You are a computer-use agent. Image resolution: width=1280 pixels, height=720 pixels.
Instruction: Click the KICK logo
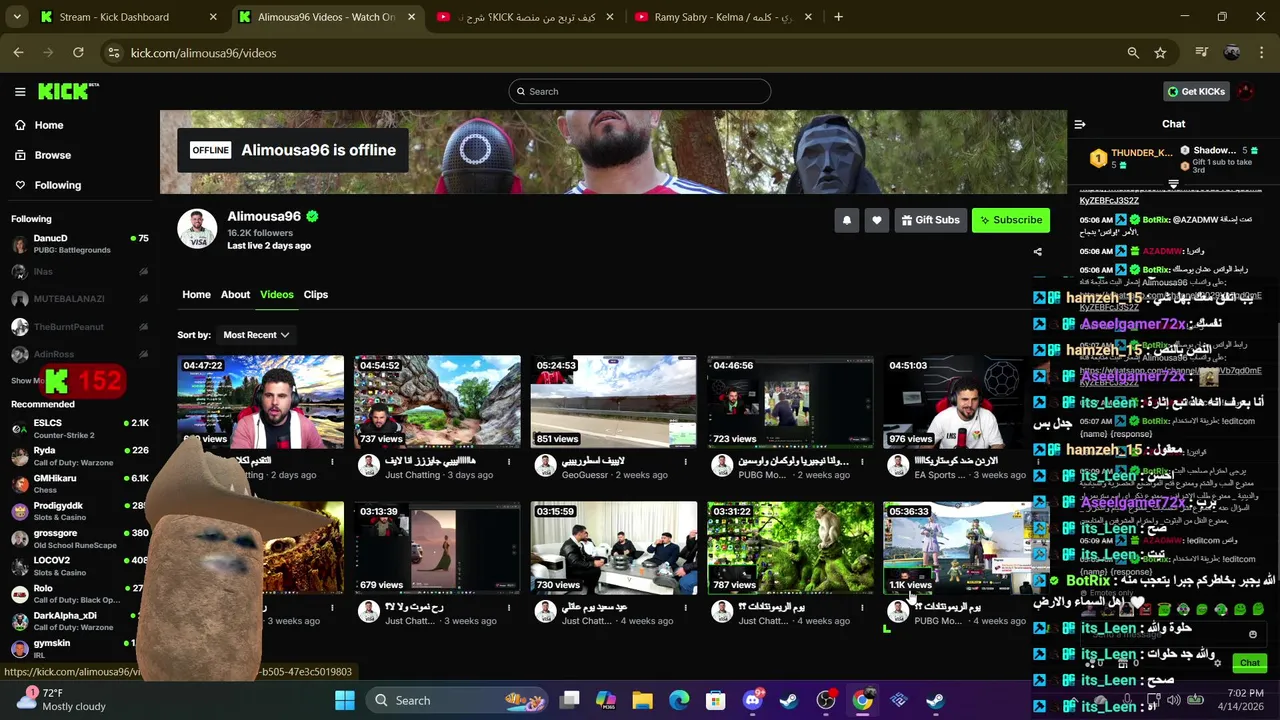pyautogui.click(x=68, y=91)
